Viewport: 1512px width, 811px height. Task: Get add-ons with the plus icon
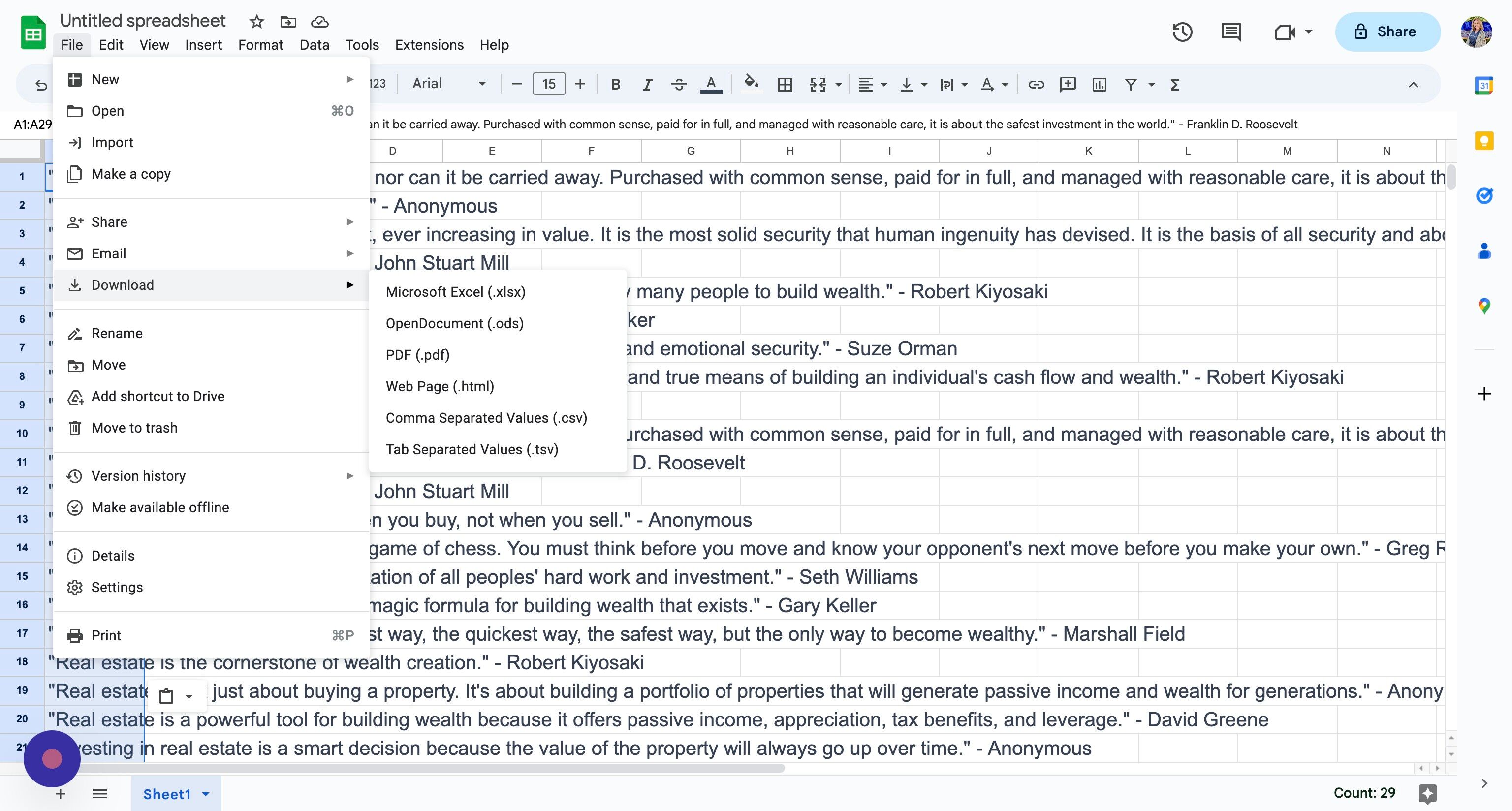[x=1484, y=393]
